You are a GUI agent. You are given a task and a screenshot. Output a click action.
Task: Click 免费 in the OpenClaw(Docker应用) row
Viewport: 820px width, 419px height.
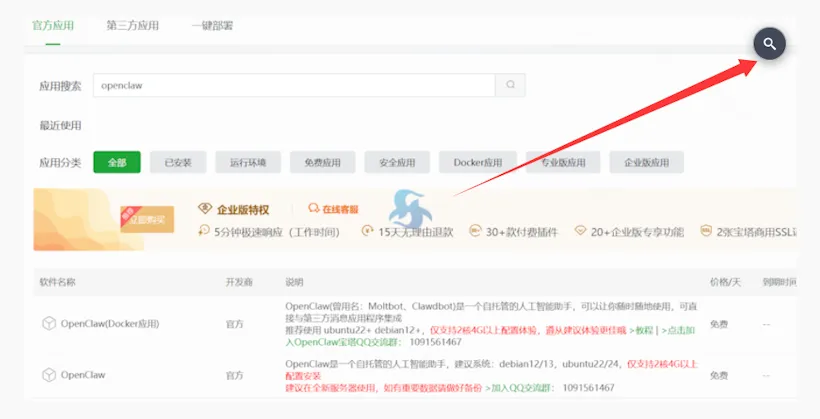[719, 324]
